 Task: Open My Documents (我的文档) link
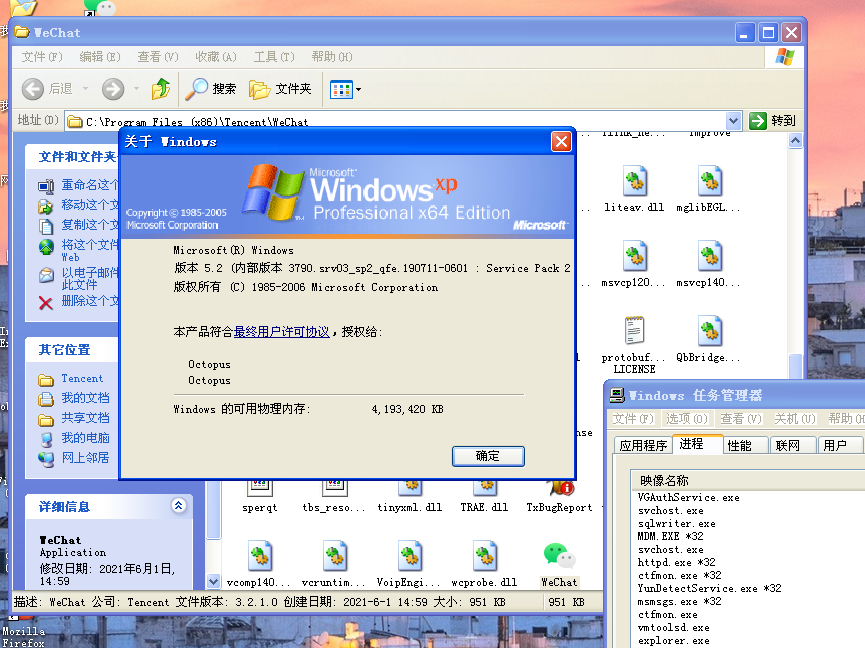pos(85,398)
